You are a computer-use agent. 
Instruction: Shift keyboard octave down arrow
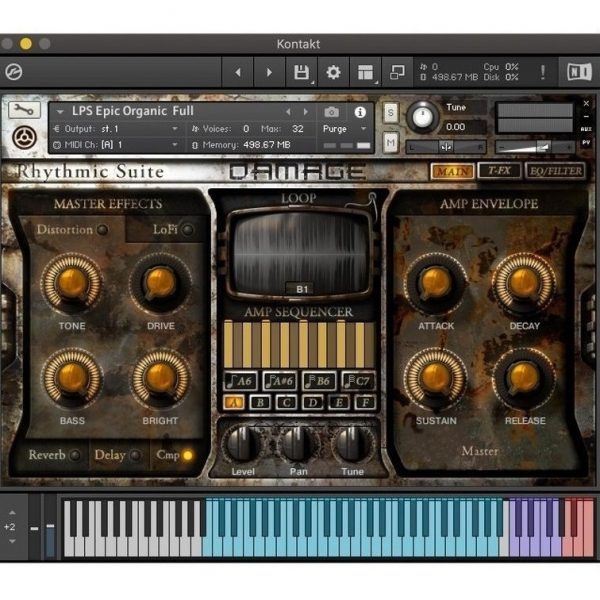(12, 541)
